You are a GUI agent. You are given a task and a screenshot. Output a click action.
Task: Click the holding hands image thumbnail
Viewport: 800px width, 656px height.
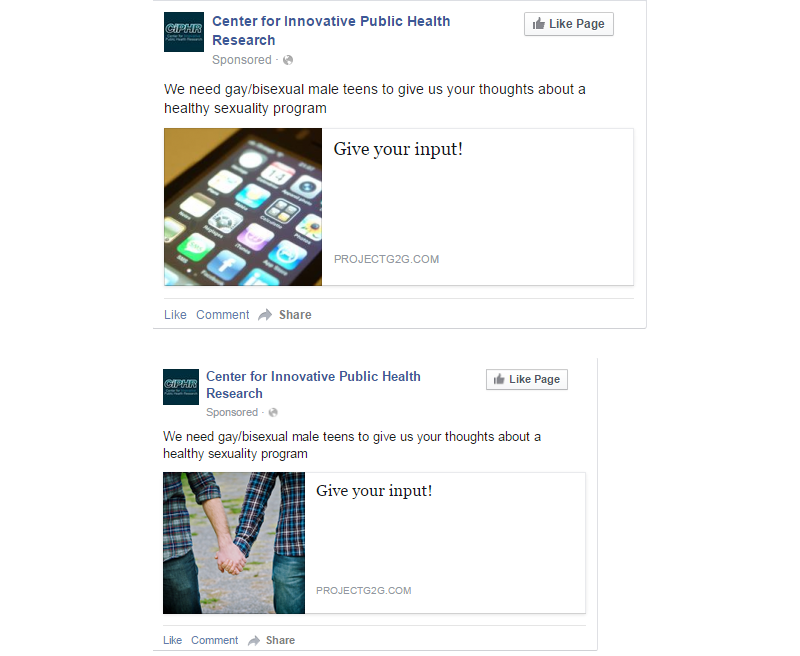point(234,543)
